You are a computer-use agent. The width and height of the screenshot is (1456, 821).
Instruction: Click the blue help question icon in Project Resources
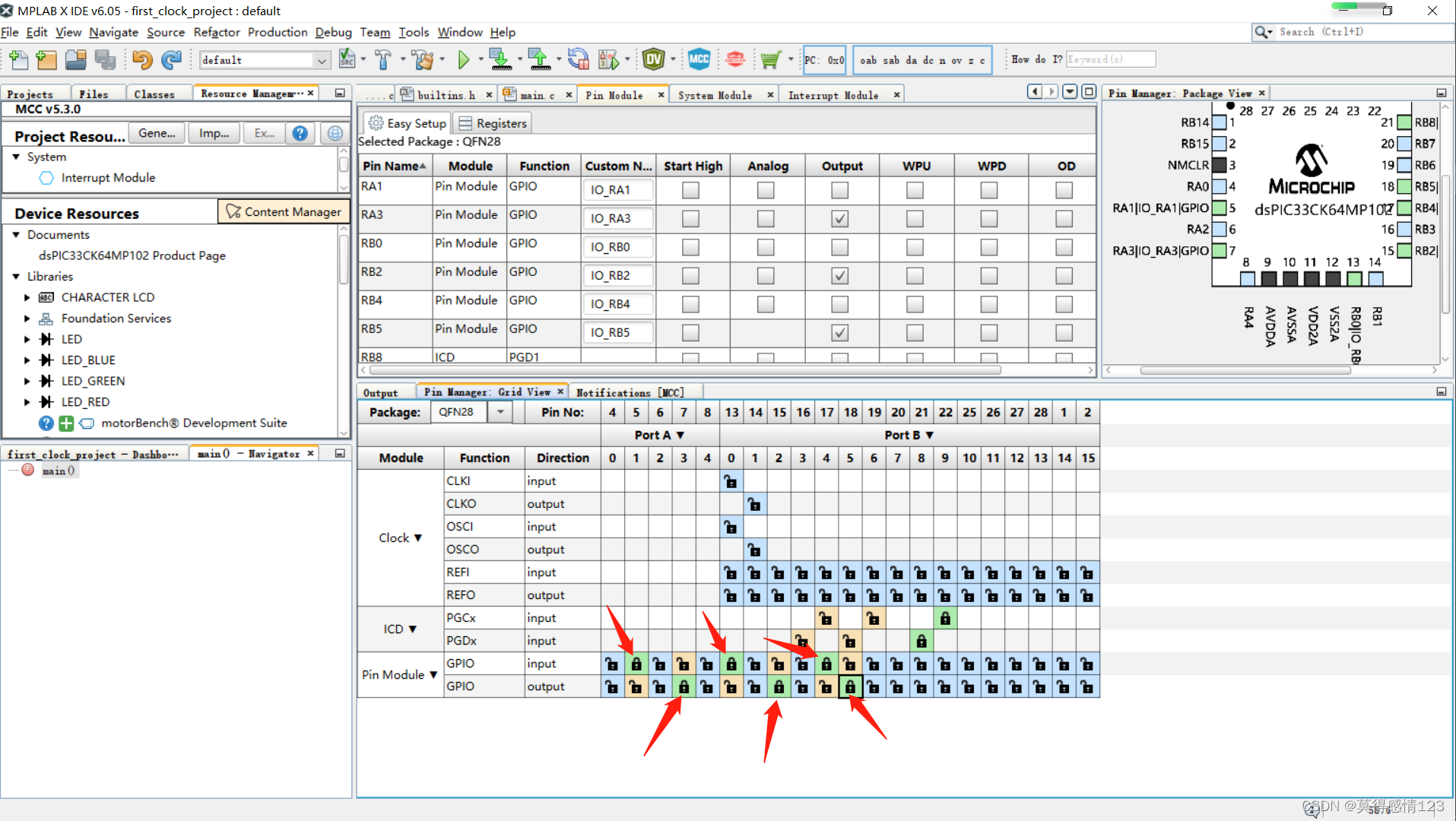pos(300,134)
